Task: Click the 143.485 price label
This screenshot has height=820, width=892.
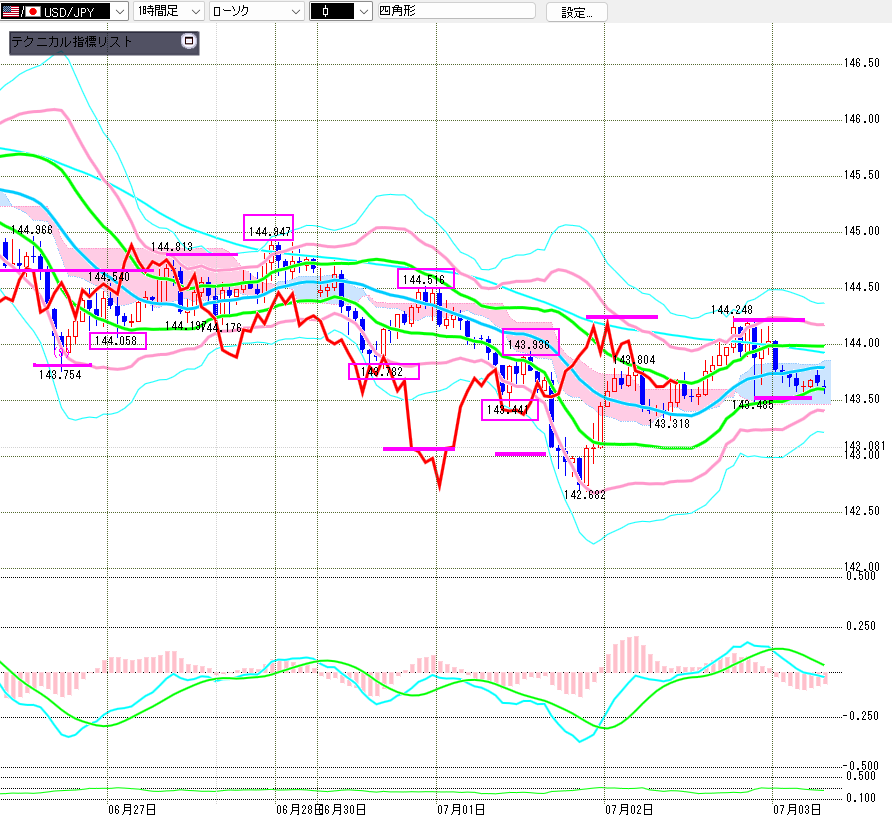Action: pos(753,405)
